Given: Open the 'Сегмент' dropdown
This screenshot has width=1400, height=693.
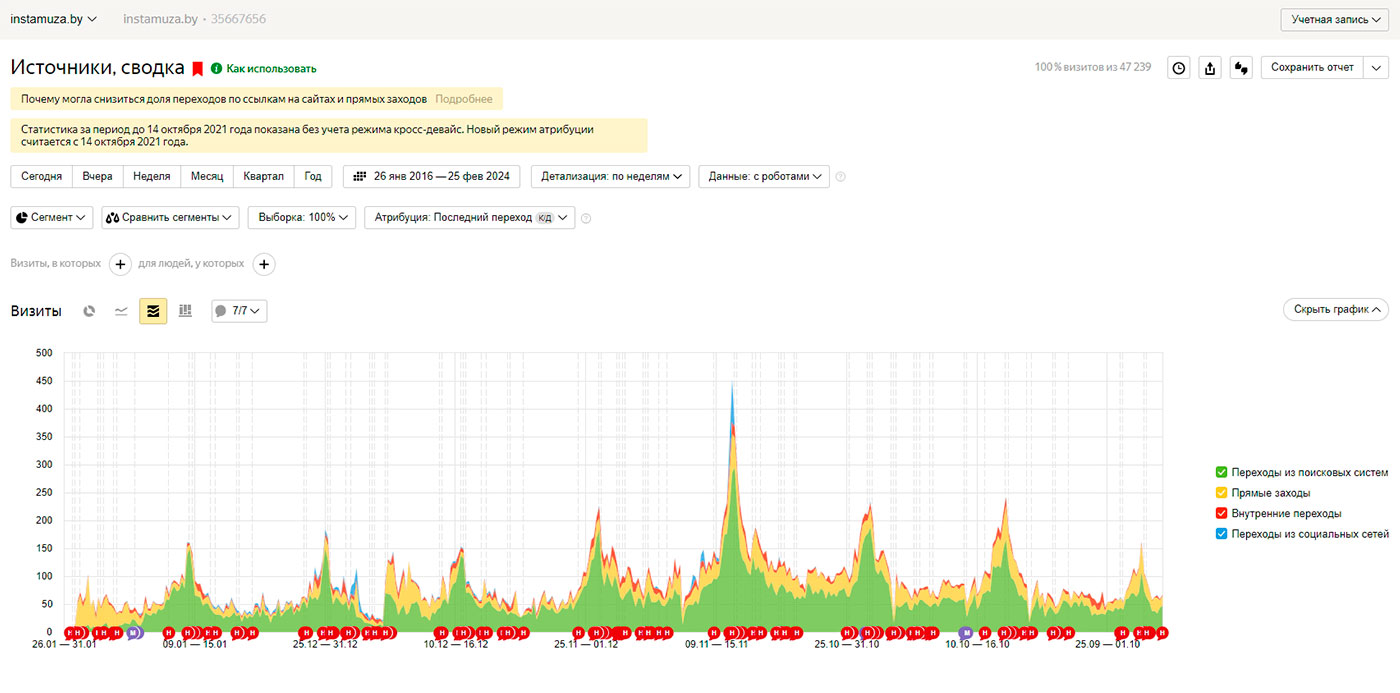Looking at the screenshot, I should pos(52,217).
